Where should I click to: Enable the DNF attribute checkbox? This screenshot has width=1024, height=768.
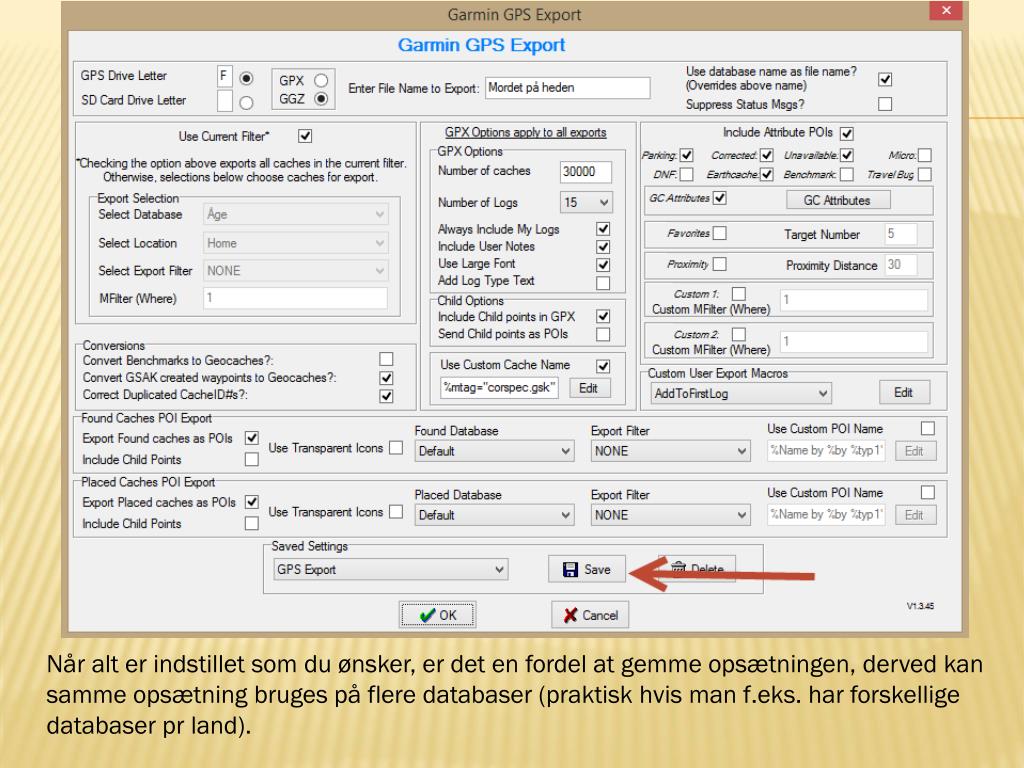(686, 174)
